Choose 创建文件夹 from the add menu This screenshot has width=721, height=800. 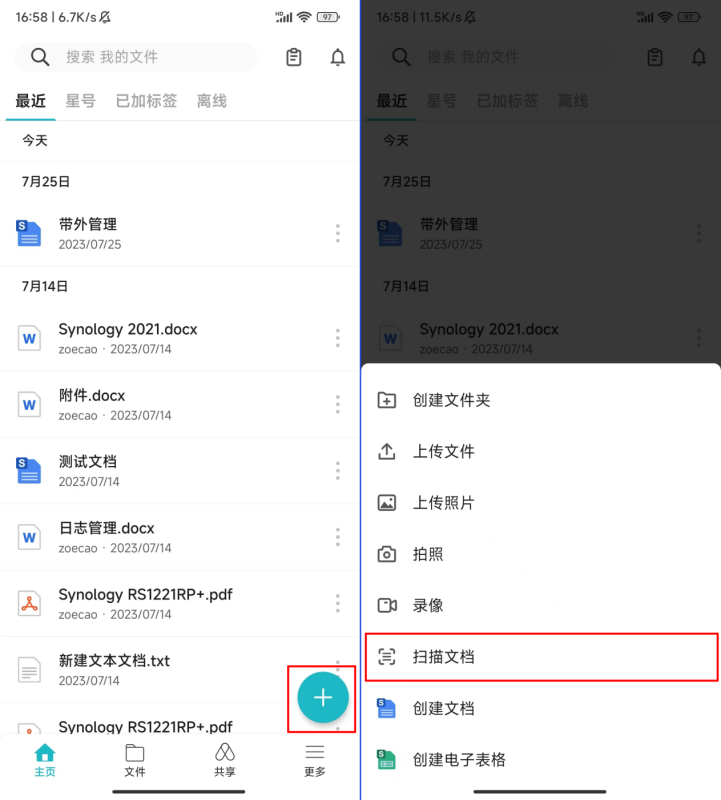tap(540, 401)
